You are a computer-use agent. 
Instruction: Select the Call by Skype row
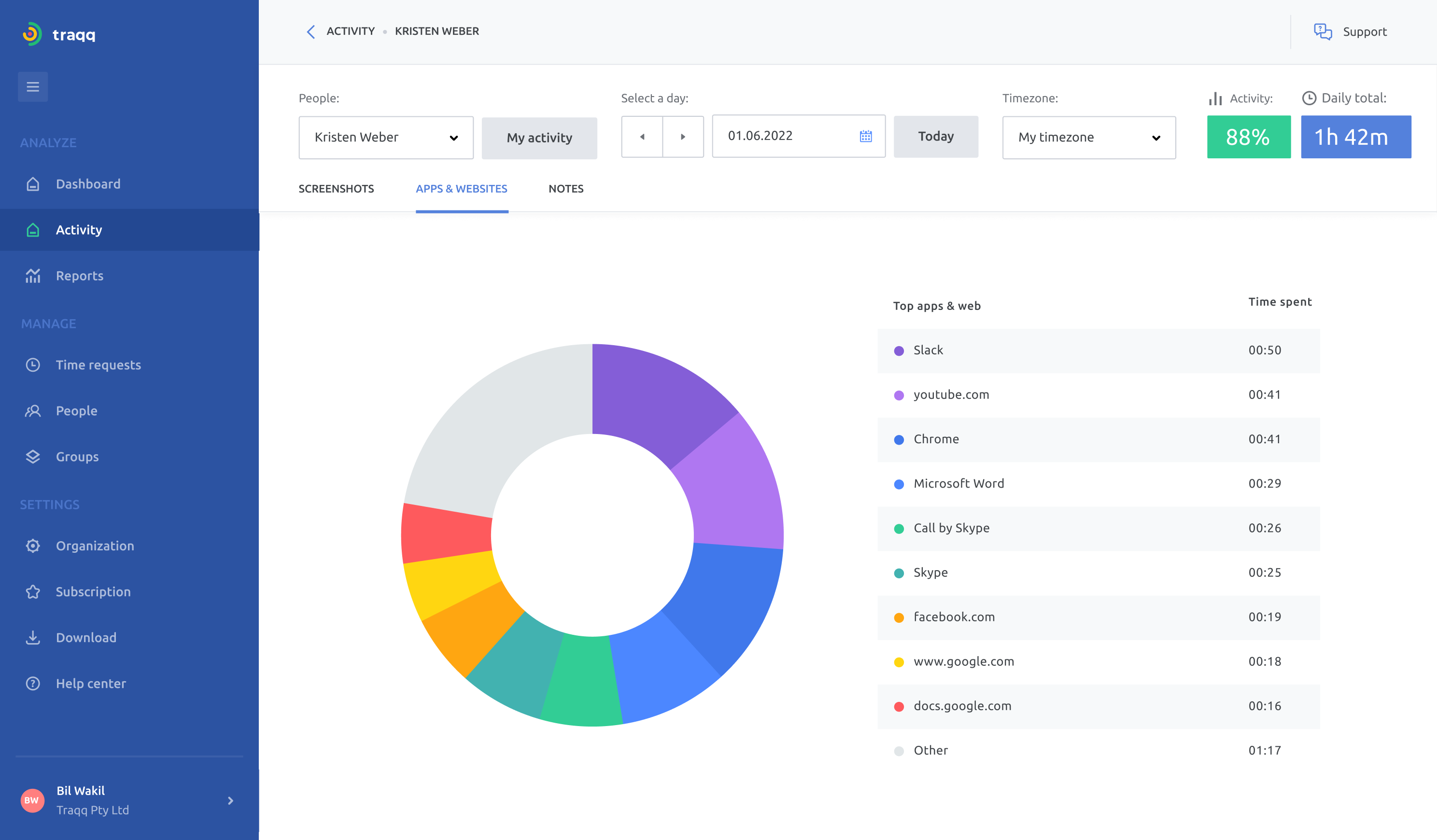tap(1099, 529)
